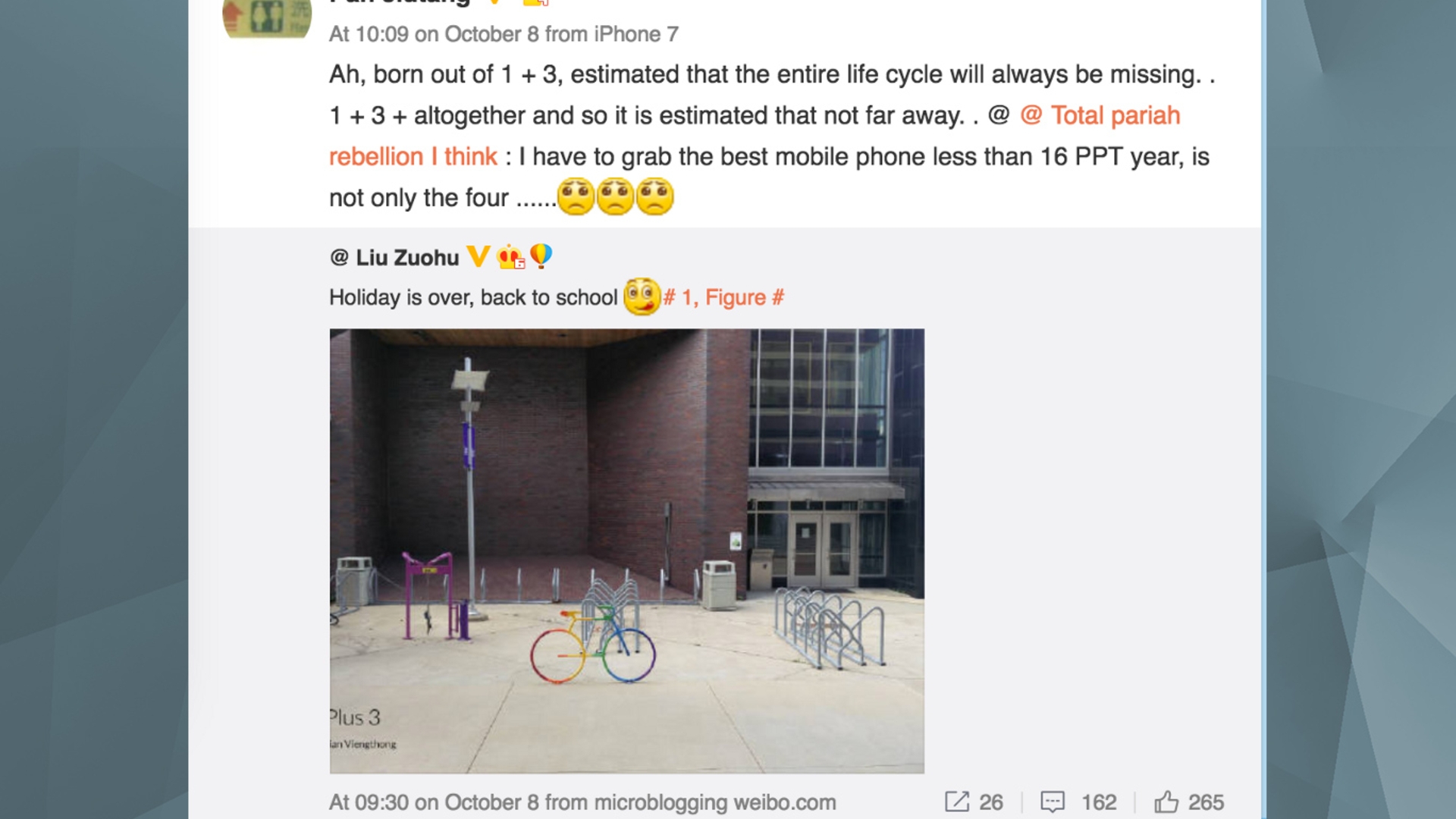Click the verified V badge on Liu Zuohu
The width and height of the screenshot is (1456, 819).
click(x=477, y=258)
